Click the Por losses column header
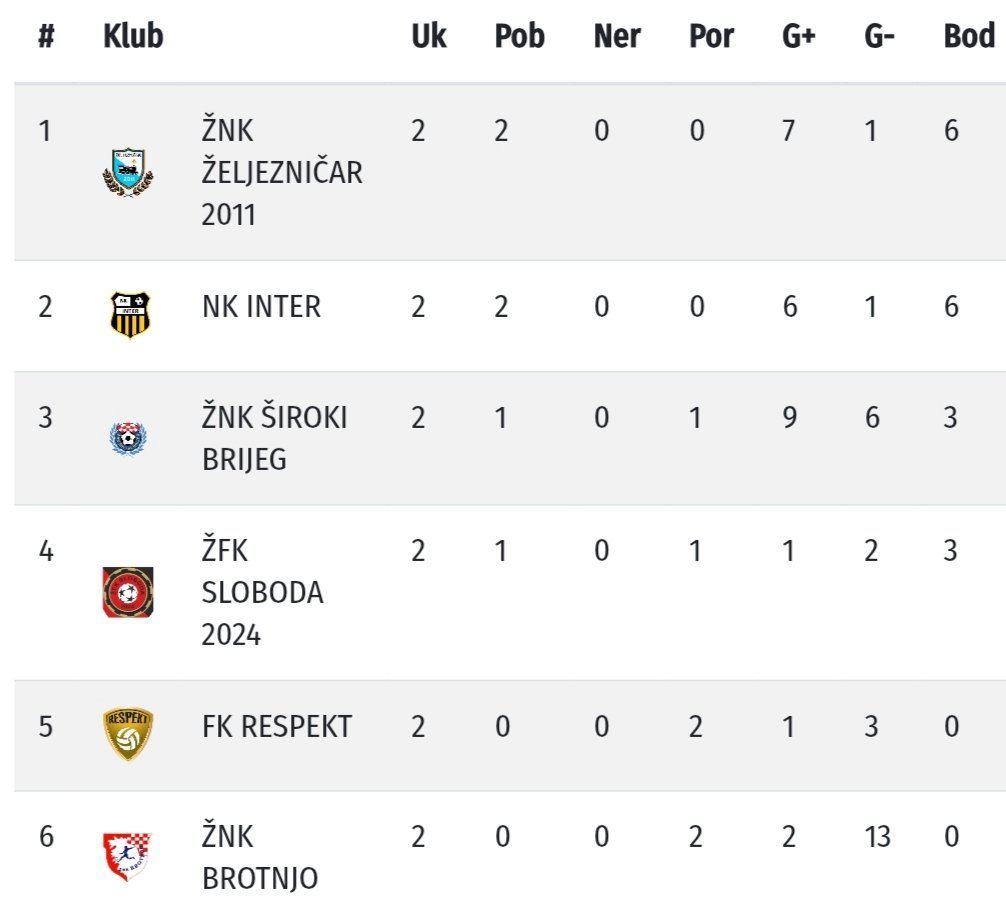1006x923 pixels. click(x=711, y=37)
